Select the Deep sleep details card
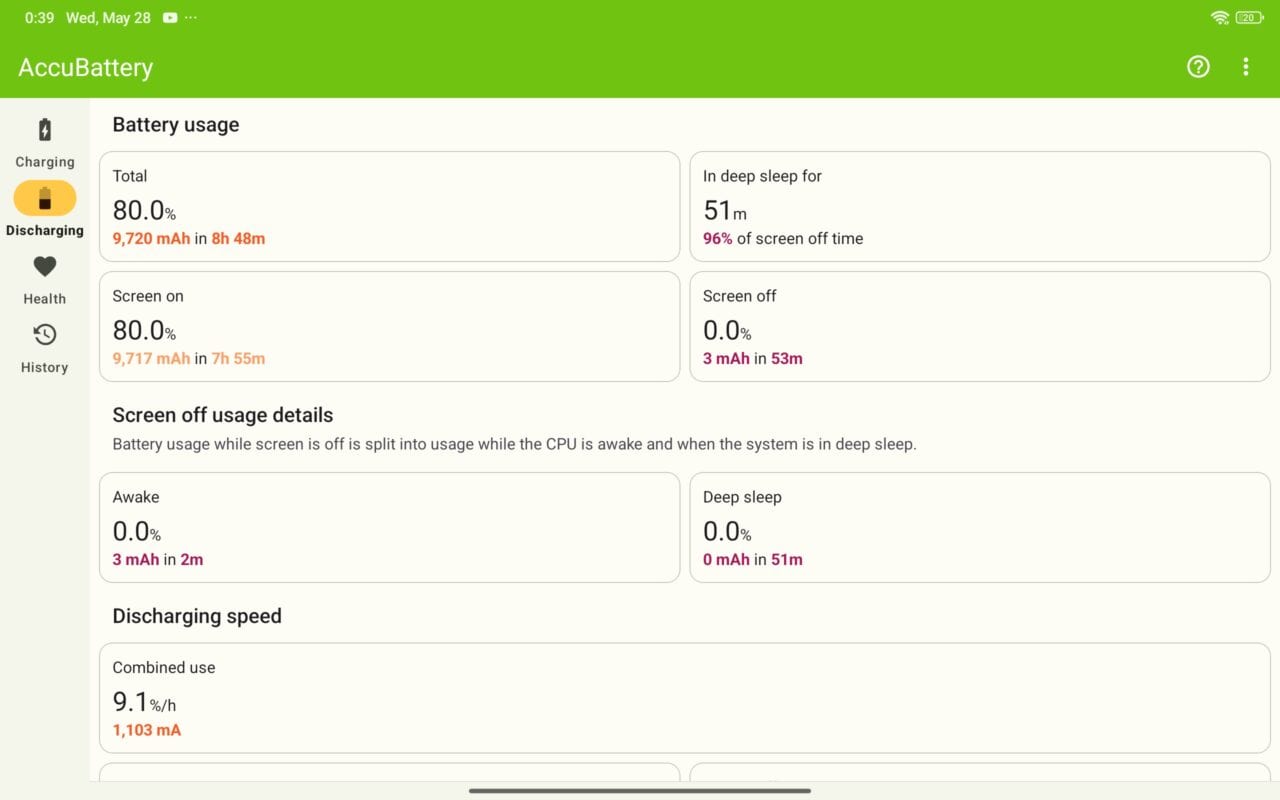1280x800 pixels. coord(979,527)
